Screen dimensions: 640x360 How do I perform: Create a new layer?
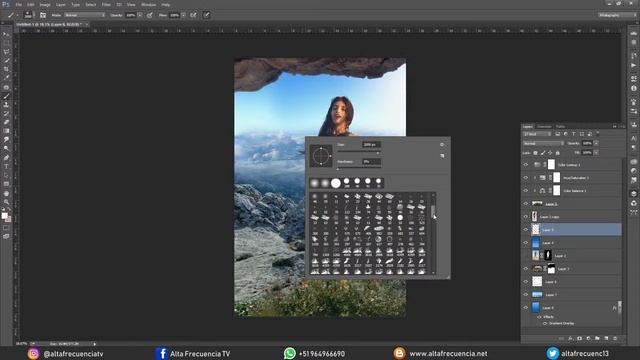(606, 338)
